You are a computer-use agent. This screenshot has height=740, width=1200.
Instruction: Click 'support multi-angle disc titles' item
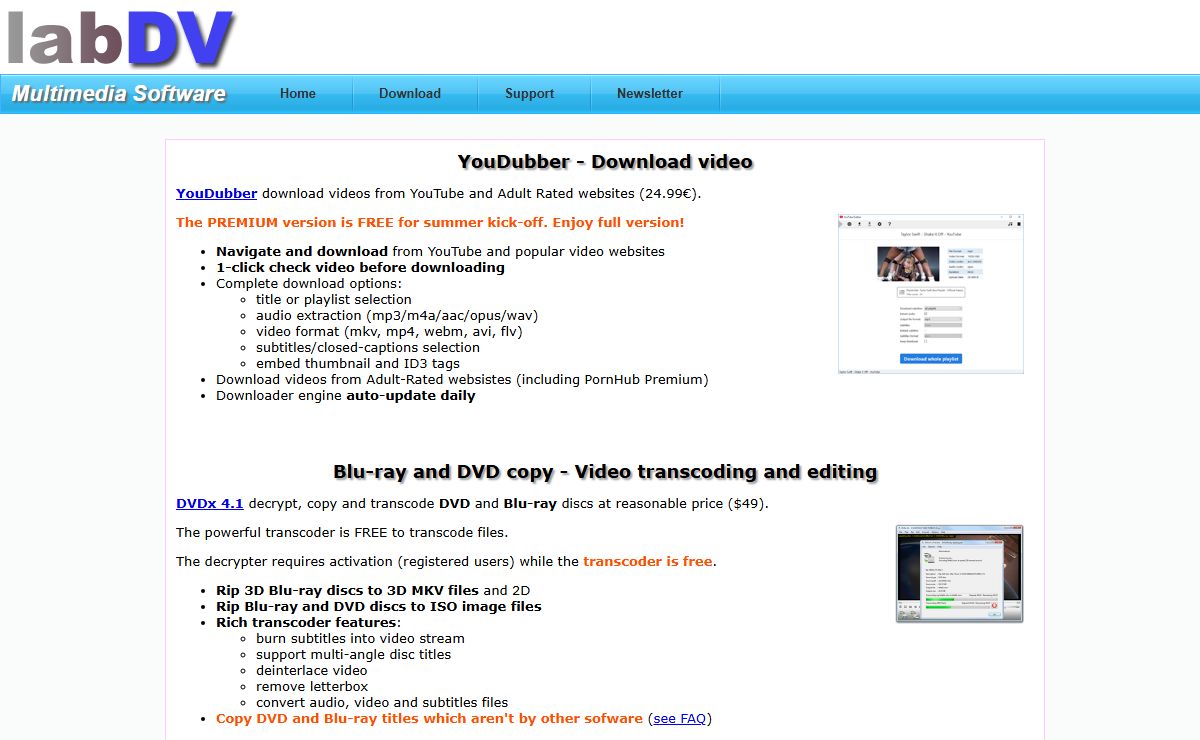pos(354,654)
